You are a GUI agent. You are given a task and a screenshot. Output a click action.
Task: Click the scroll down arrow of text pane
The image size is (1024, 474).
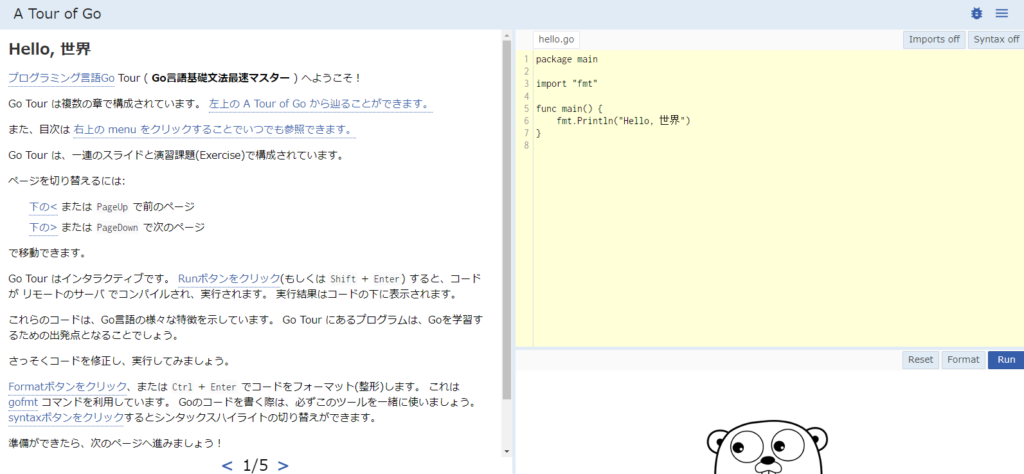[507, 451]
